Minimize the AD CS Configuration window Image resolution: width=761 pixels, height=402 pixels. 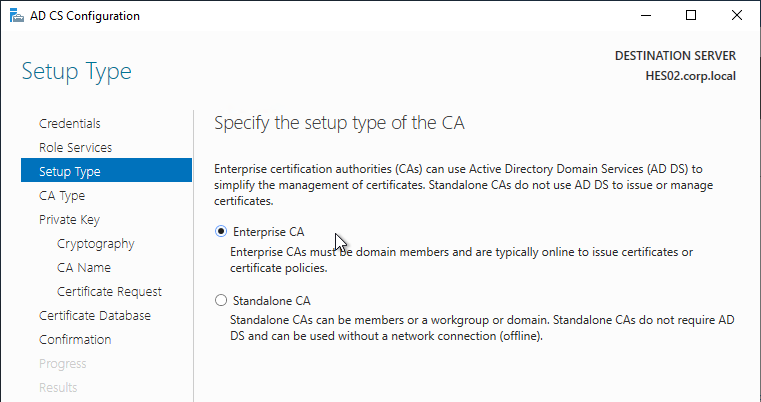point(645,16)
